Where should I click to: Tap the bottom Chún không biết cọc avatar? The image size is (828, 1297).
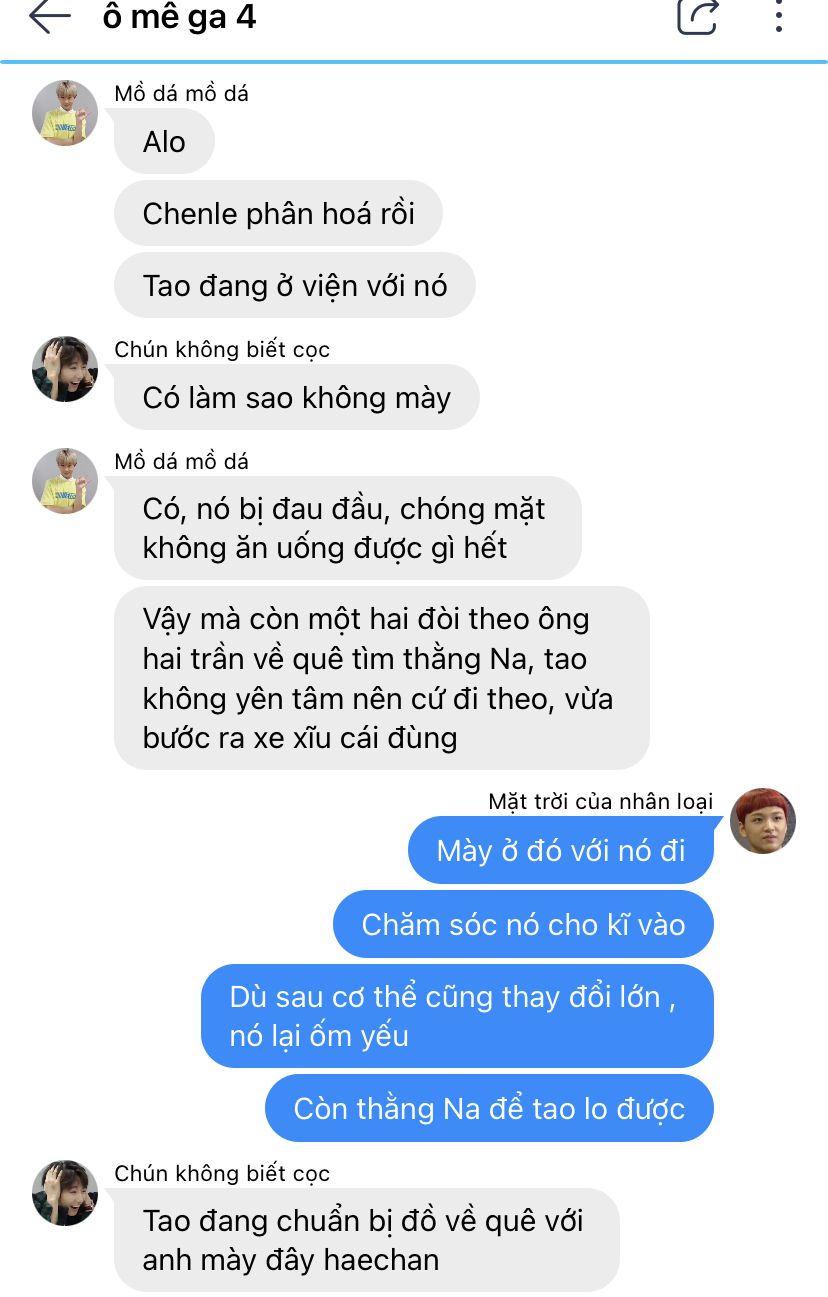coord(65,1193)
